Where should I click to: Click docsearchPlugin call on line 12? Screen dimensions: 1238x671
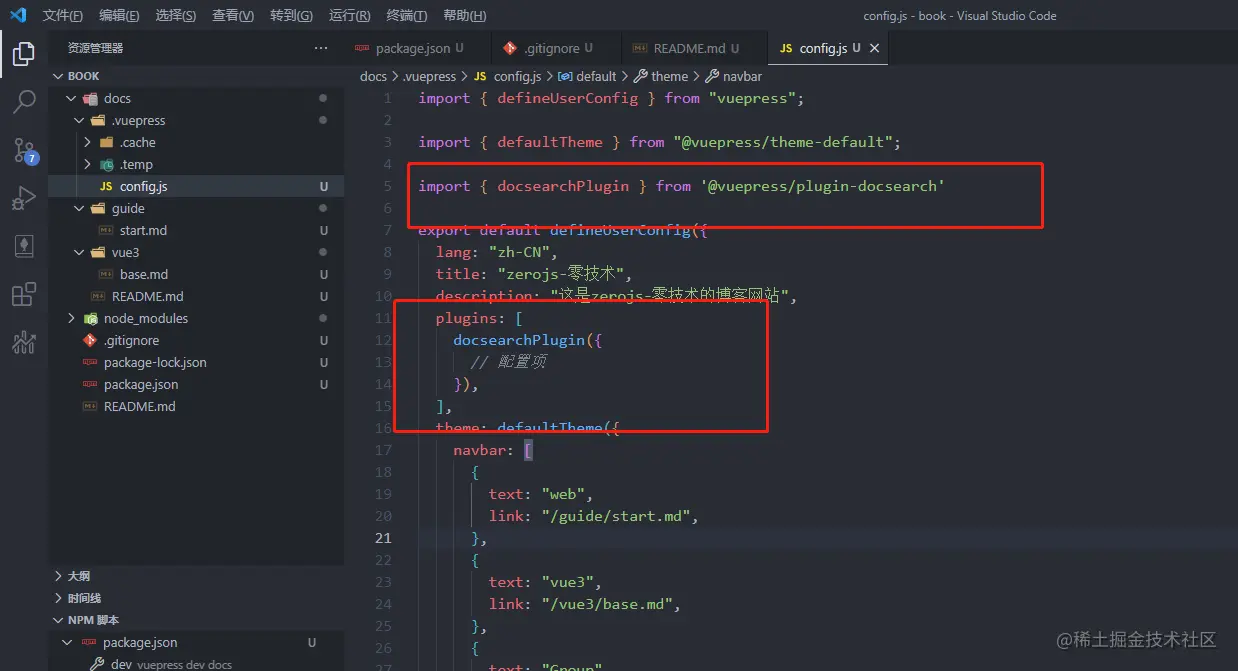point(518,340)
